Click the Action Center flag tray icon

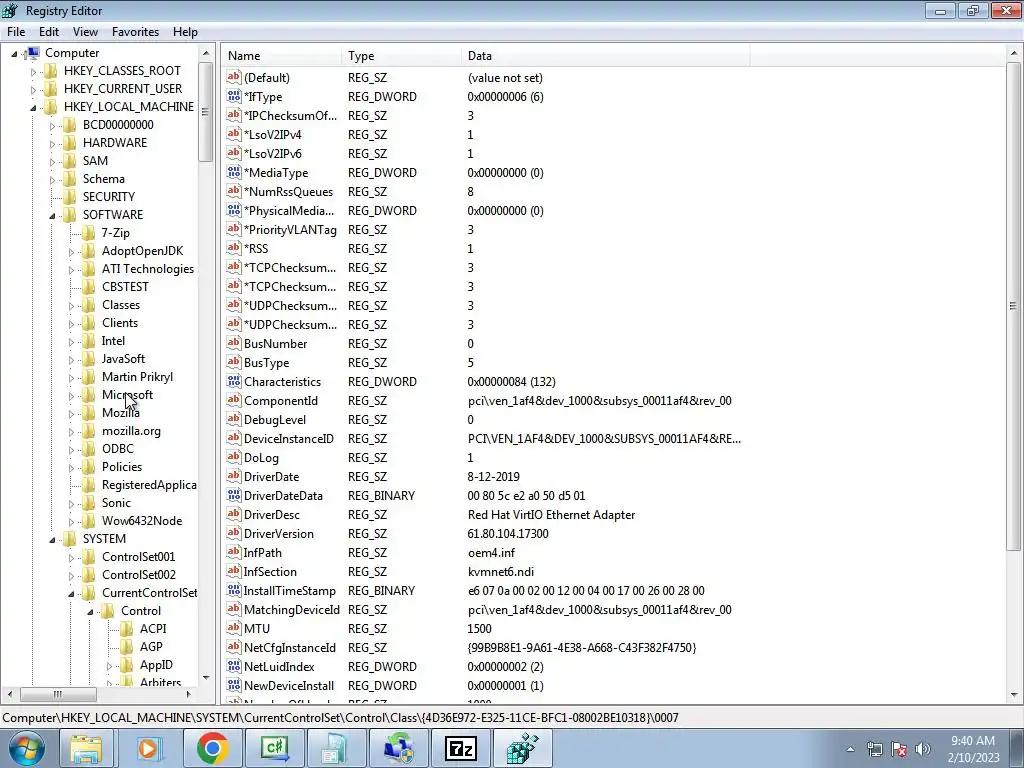click(899, 749)
